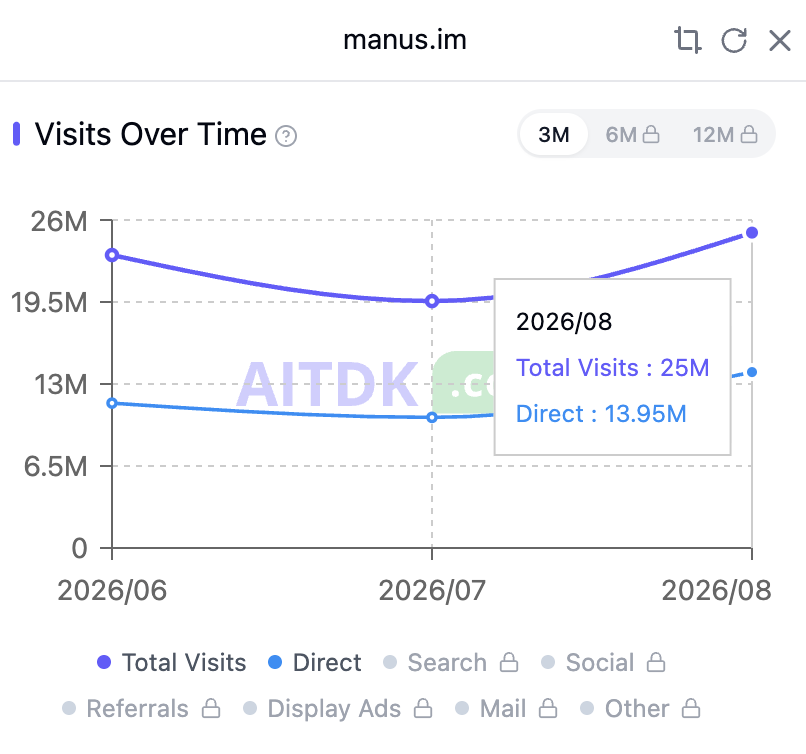Click the lock icon beside Social

pos(656,663)
